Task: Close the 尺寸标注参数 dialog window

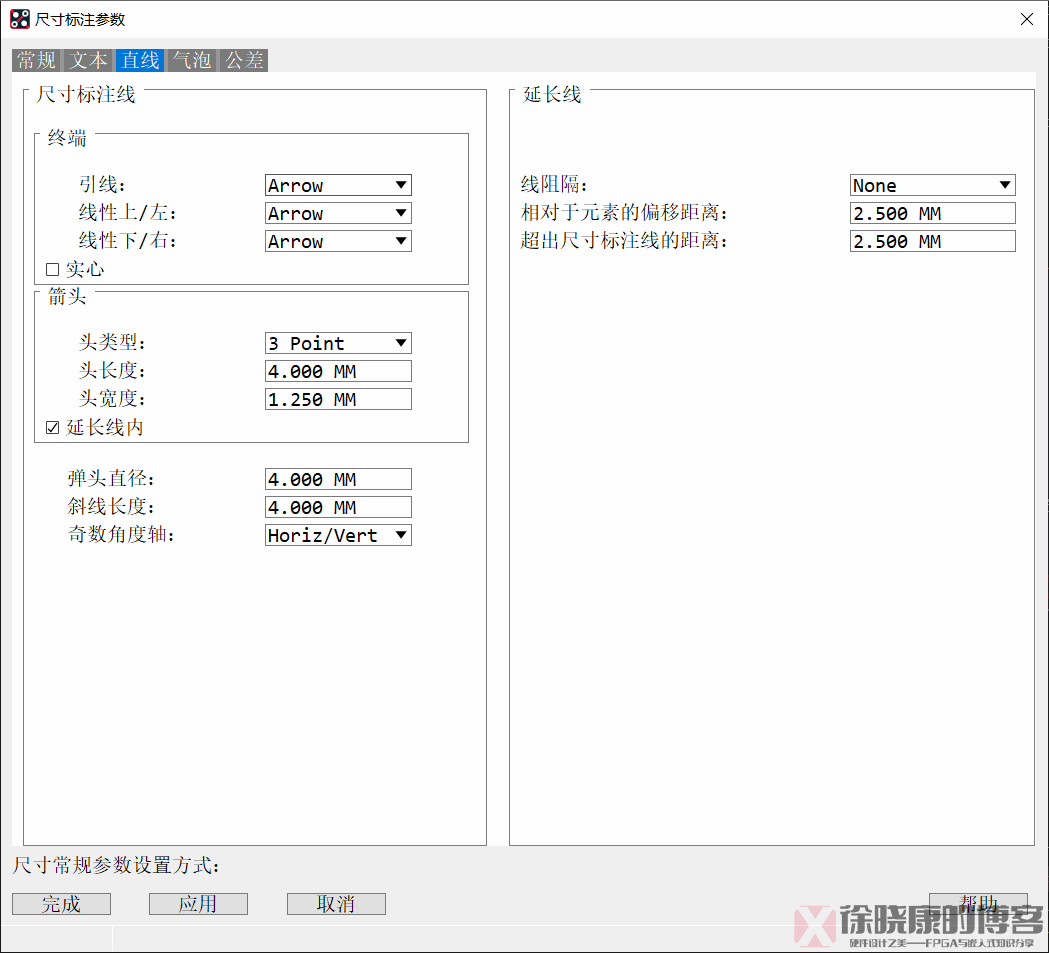Action: coord(1026,19)
